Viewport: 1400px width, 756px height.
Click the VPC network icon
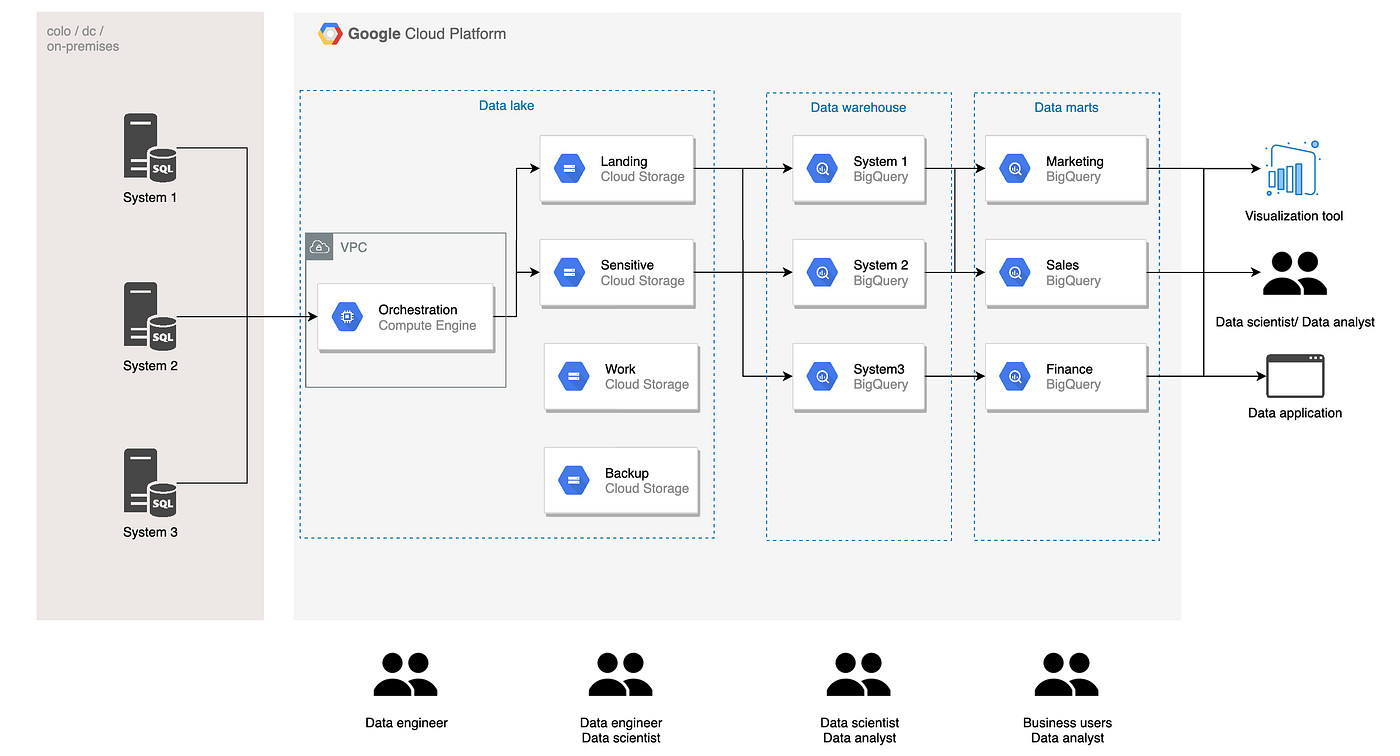[x=318, y=246]
